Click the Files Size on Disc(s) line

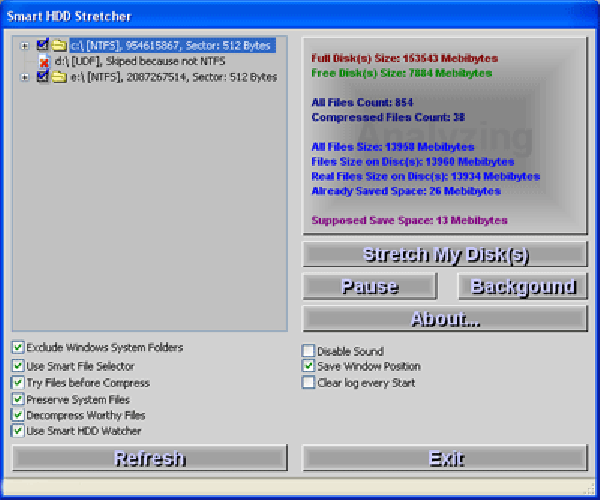[412, 162]
